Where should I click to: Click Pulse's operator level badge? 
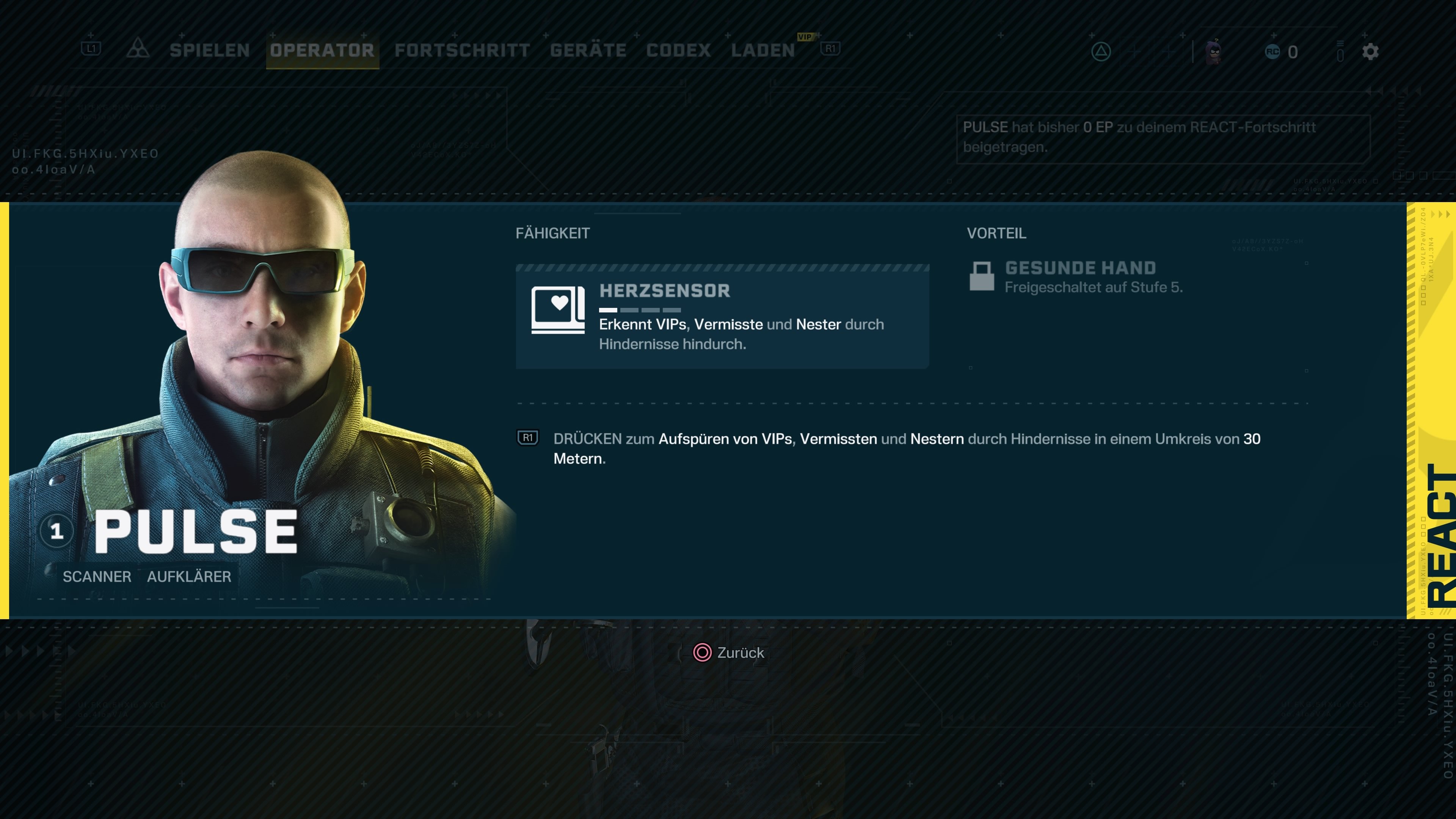click(56, 531)
